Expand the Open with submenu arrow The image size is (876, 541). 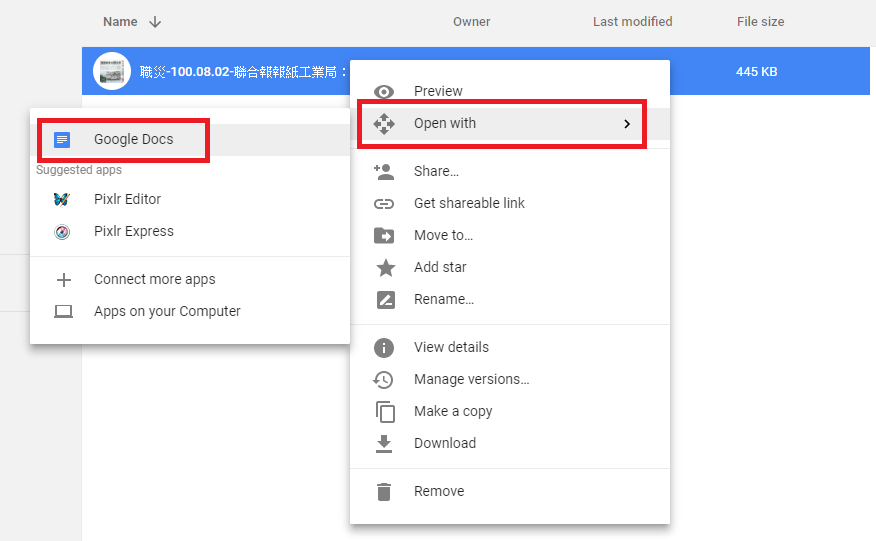coord(627,124)
